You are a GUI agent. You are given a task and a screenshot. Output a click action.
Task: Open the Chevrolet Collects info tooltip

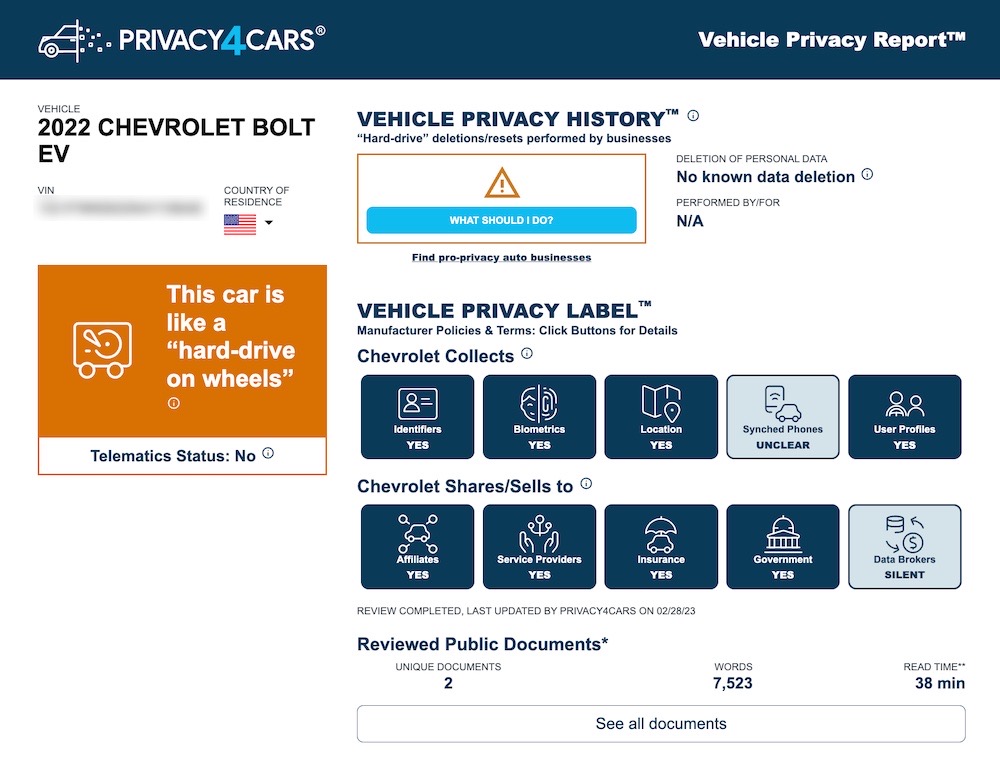527,354
